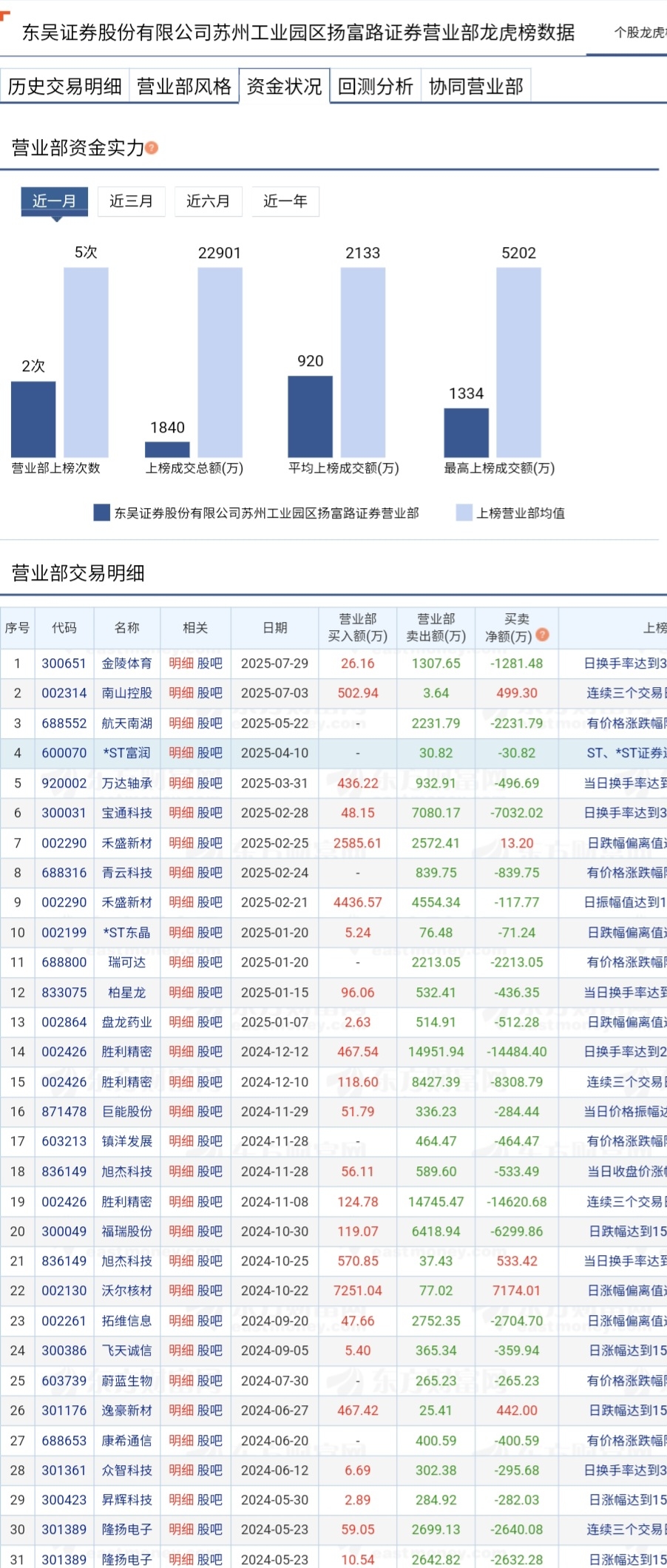667x1568 pixels.
Task: Open 众智科技 stock name link
Action: pos(127,1470)
